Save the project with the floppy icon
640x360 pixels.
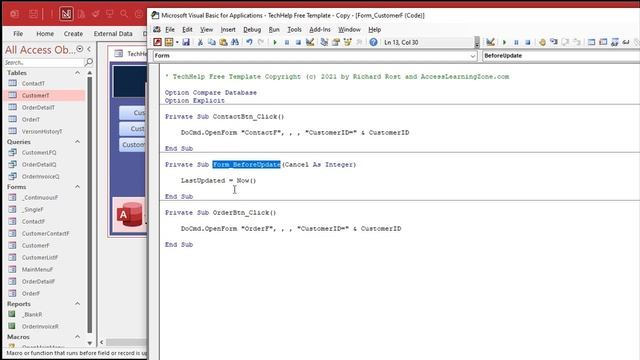coord(186,42)
